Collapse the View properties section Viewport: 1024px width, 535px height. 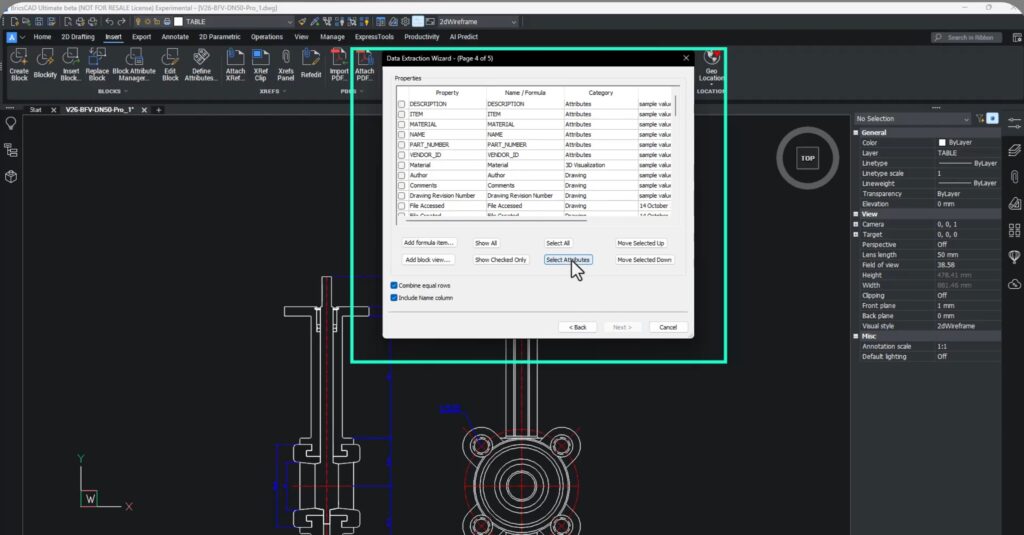(856, 214)
